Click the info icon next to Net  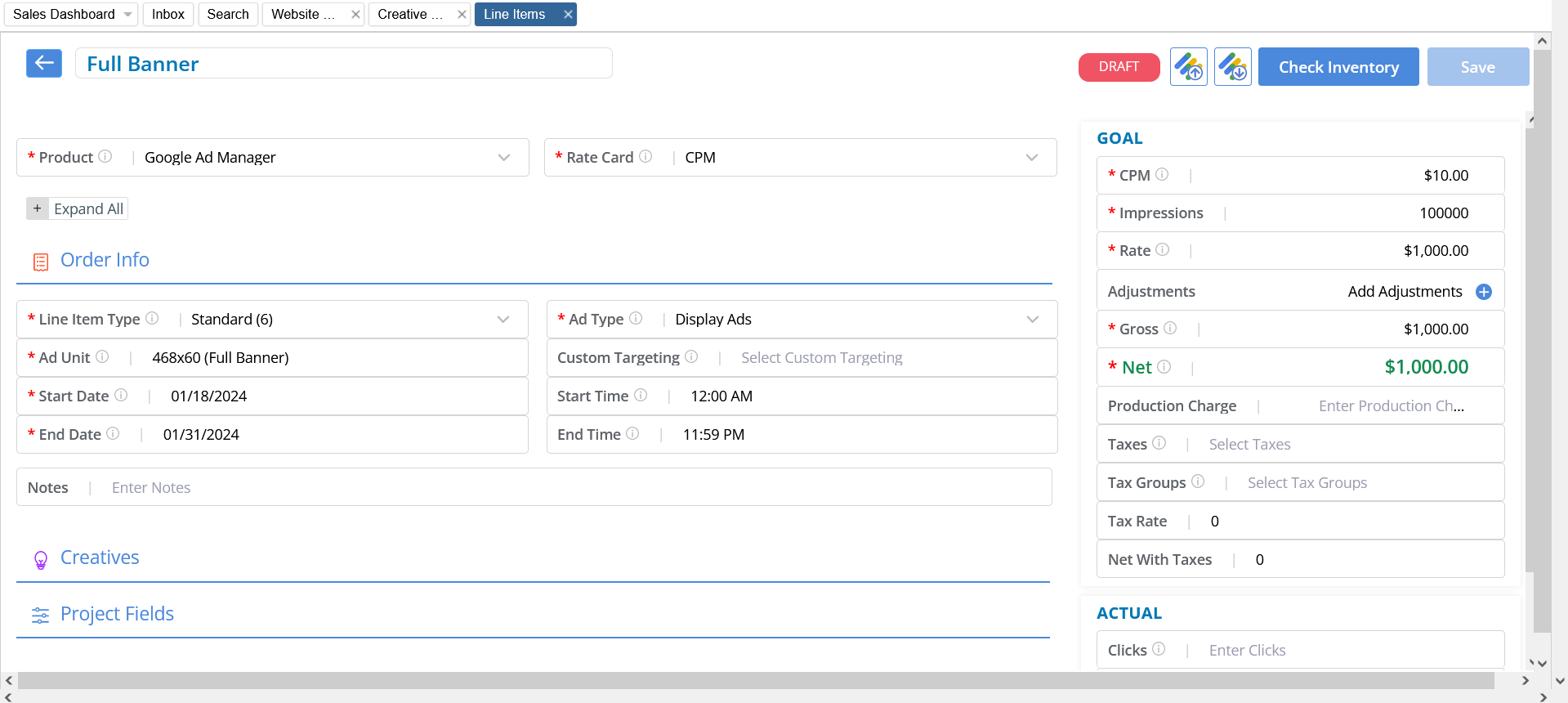click(x=1164, y=367)
